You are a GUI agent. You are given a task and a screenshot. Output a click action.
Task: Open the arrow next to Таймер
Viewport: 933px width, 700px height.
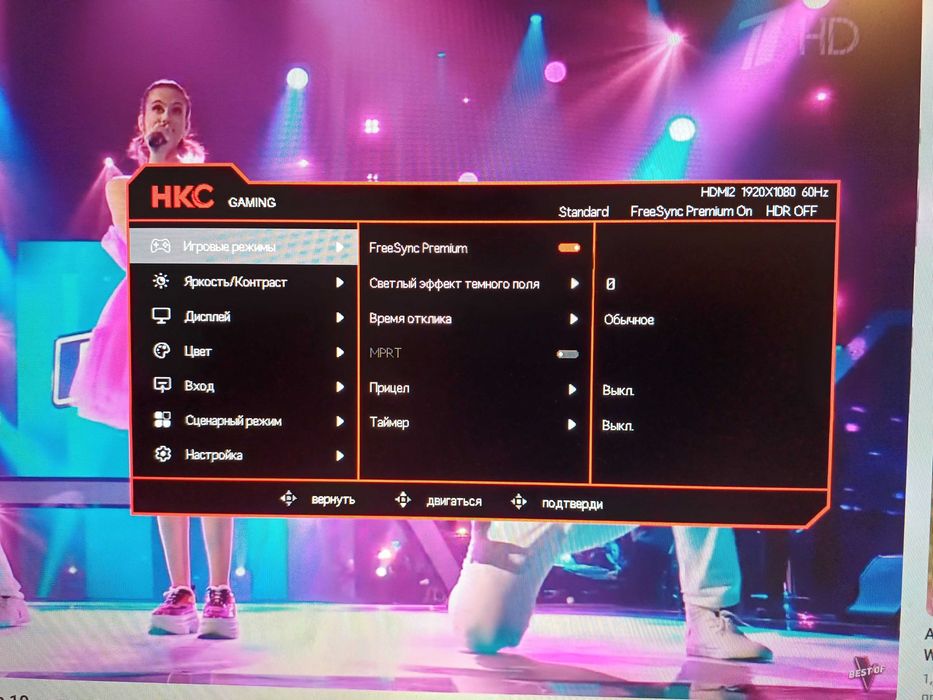(x=572, y=424)
